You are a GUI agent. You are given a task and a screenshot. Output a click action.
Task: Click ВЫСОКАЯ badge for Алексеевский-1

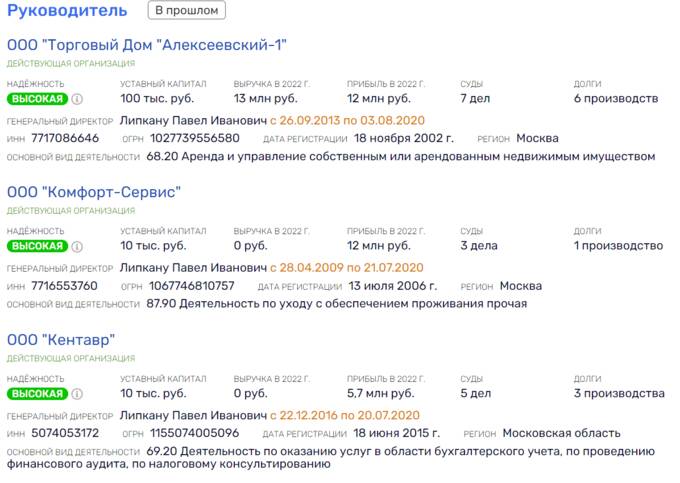[x=37, y=99]
